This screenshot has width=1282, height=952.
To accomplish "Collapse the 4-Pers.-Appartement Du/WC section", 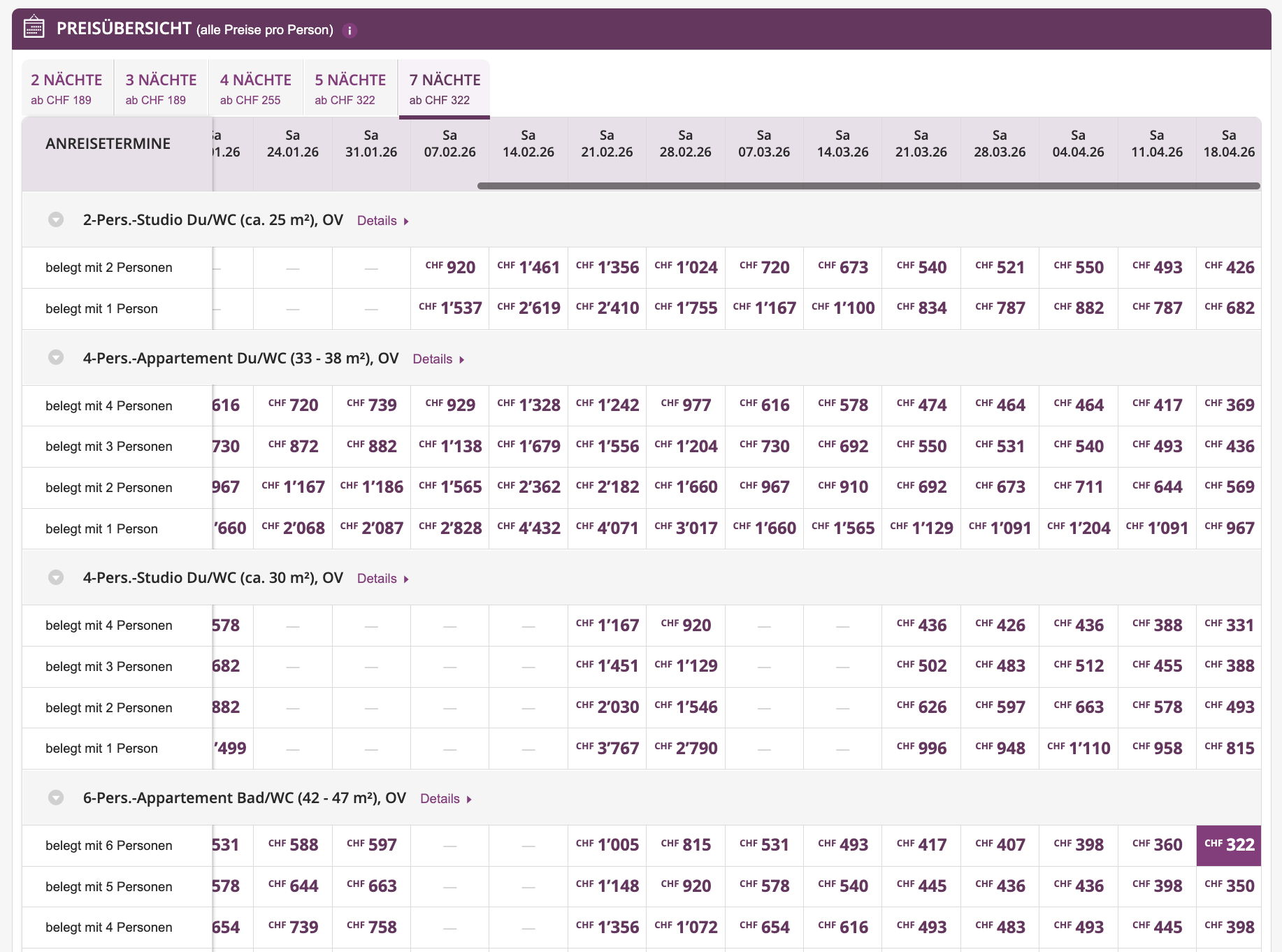I will point(56,358).
